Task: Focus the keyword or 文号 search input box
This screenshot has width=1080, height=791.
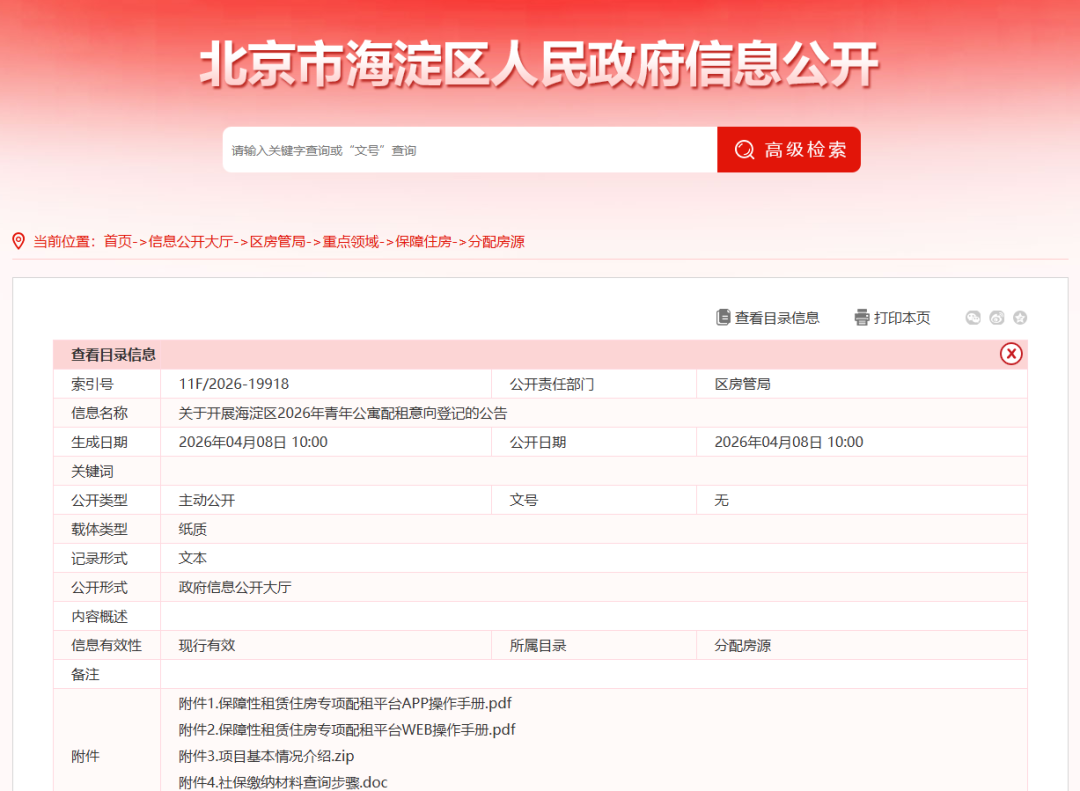Action: point(469,150)
